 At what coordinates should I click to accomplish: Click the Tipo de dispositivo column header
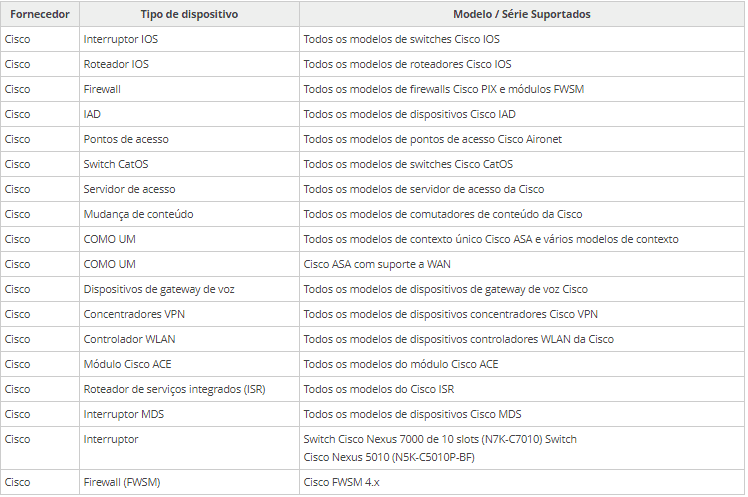[x=188, y=15]
